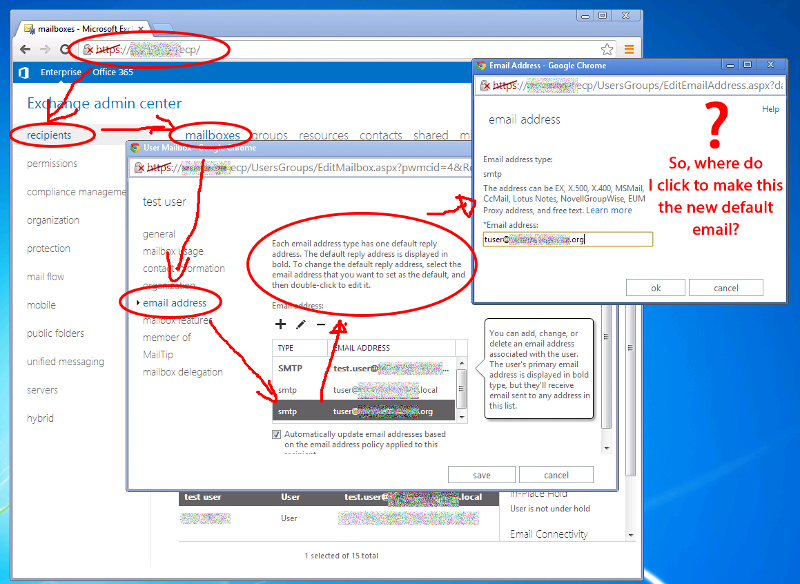Click the EditEmailAddress.aspx address bar
This screenshot has height=584, width=800.
coord(631,85)
